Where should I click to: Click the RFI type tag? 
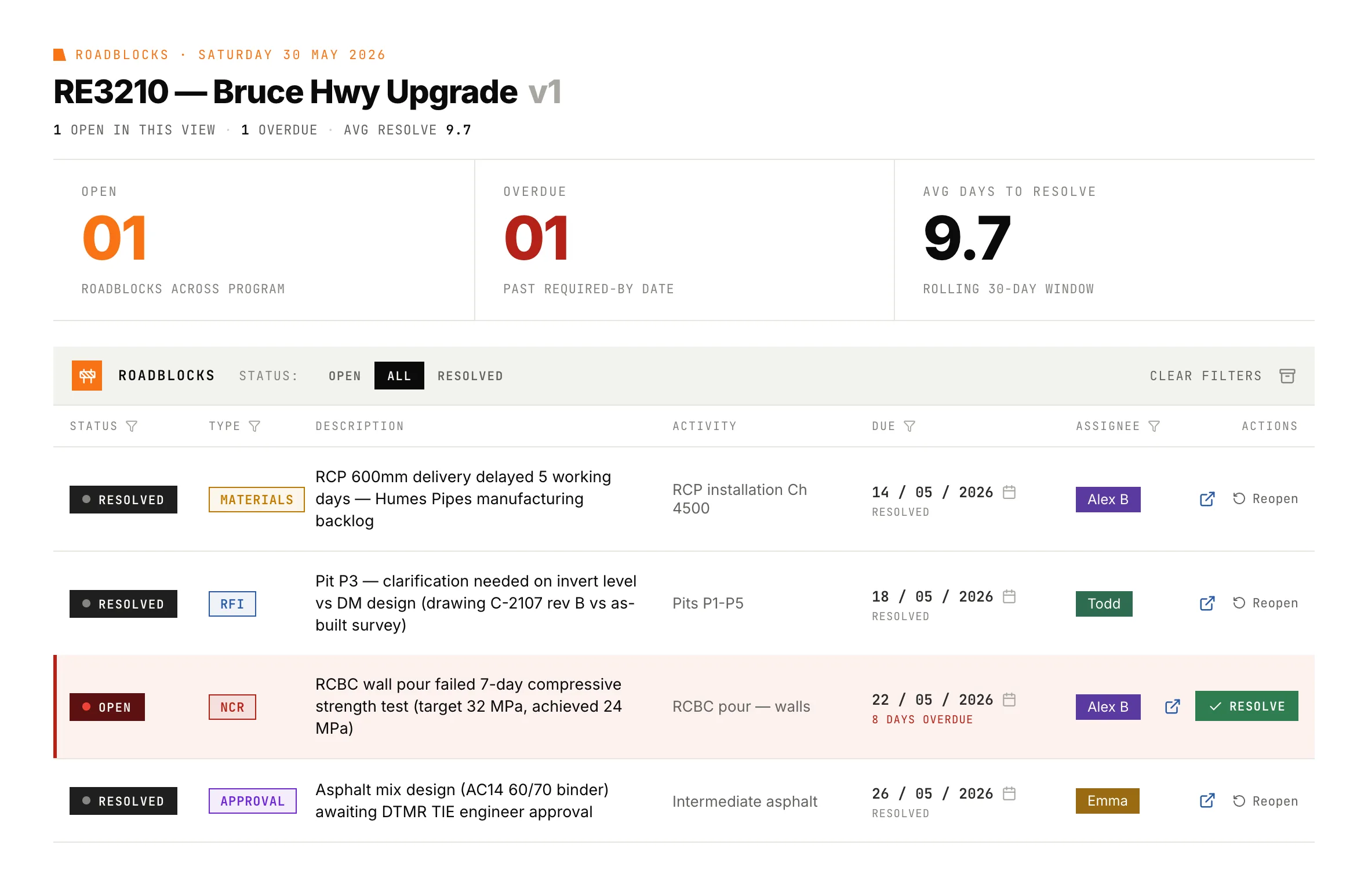(232, 604)
